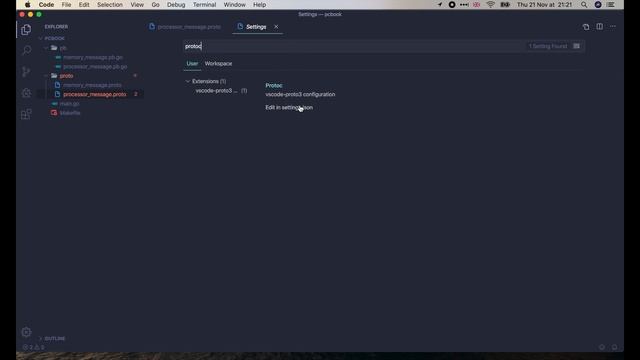Switch to the Workspace settings tab

[218, 64]
